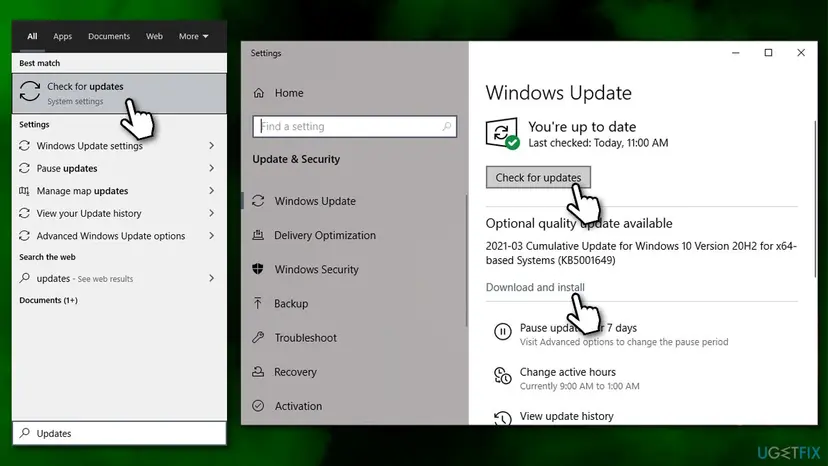Screen dimensions: 828x466
Task: Click the Settings sidebar scrollbar
Action: [x=466, y=260]
